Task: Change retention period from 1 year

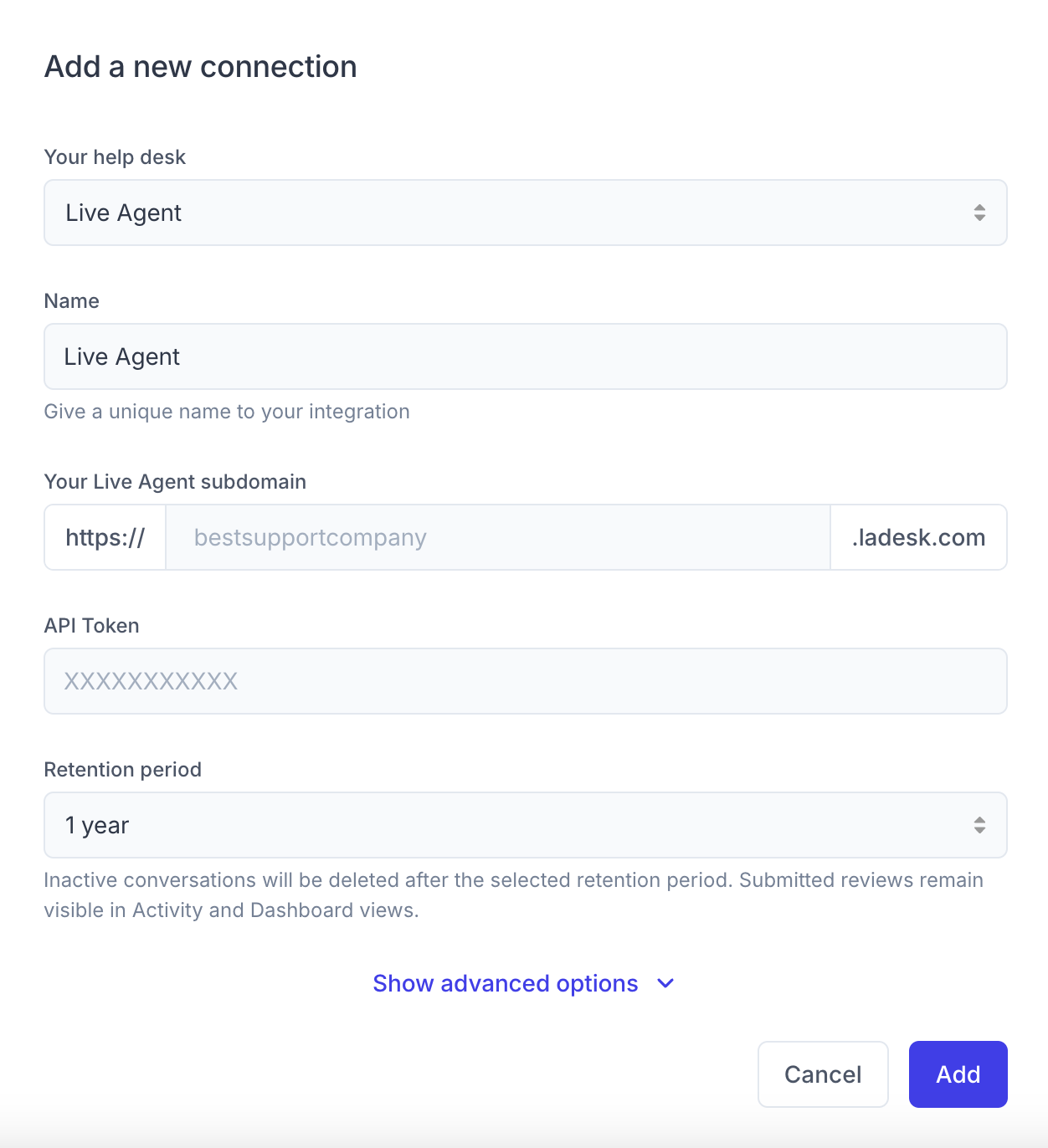Action: click(526, 825)
